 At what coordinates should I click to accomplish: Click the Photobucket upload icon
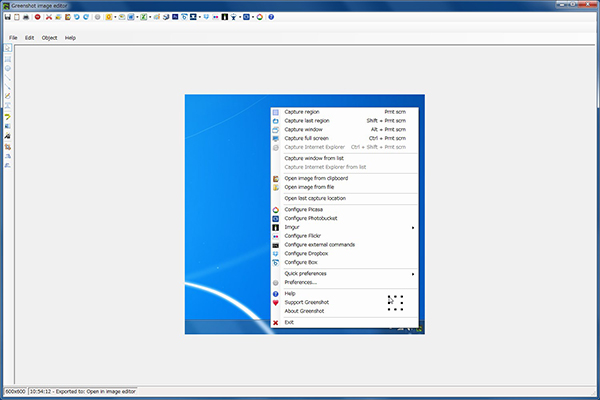click(246, 17)
